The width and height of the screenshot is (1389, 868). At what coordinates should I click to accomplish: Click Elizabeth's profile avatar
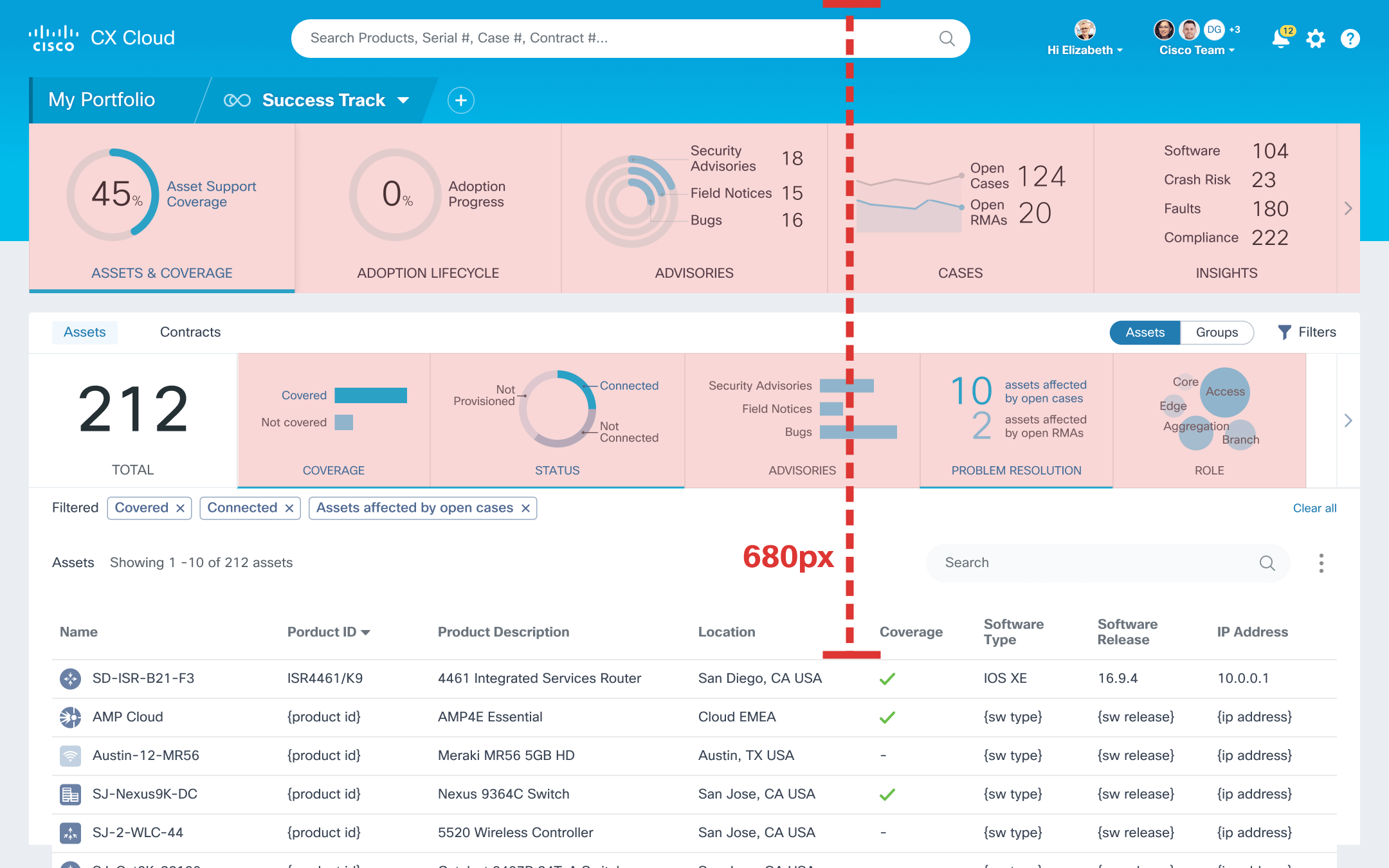[x=1085, y=30]
